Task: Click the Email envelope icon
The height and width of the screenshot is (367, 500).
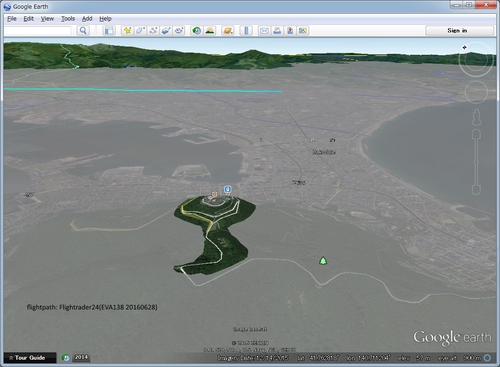Action: [264, 31]
